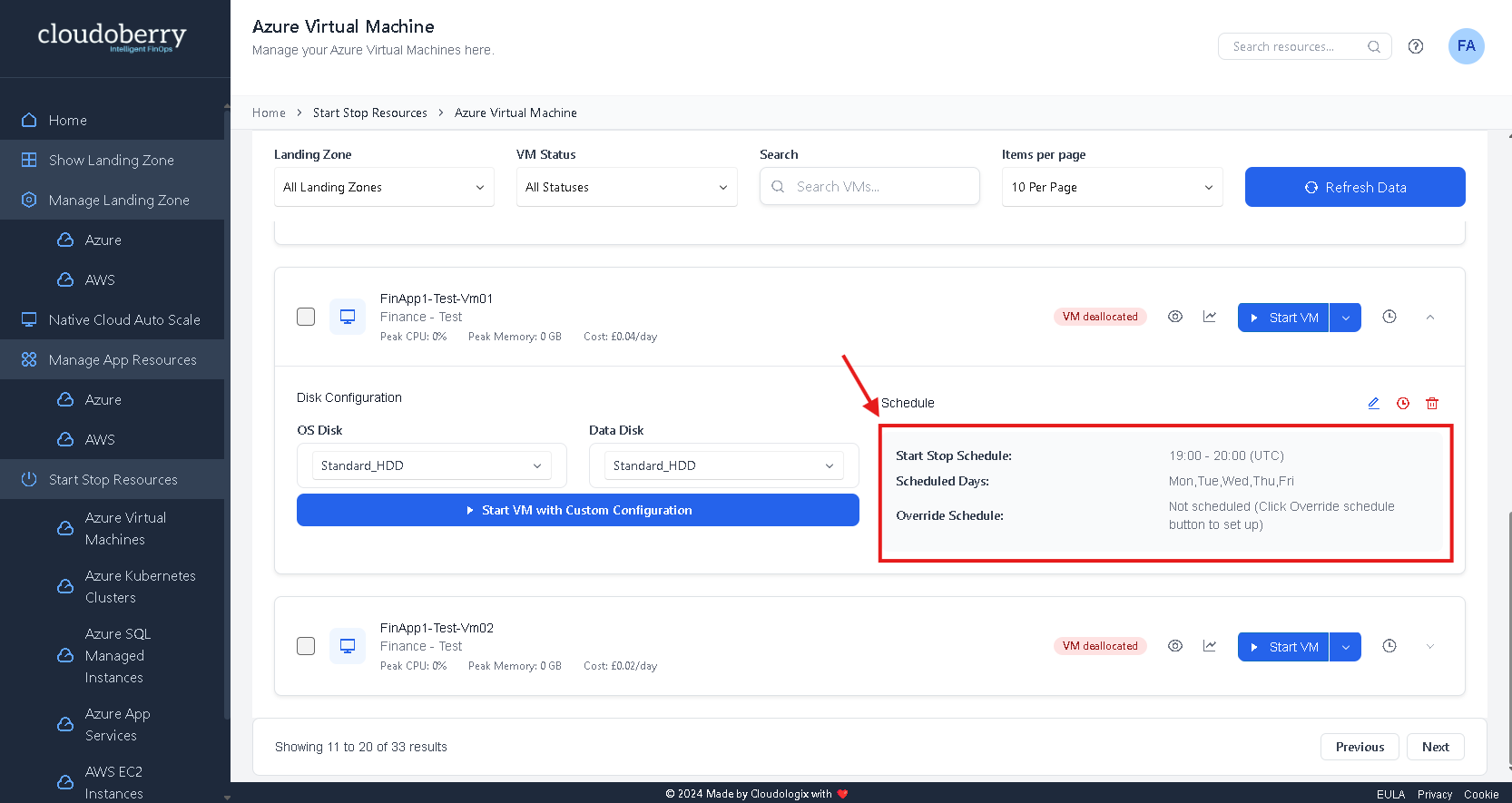Click the Home icon in sidebar
The height and width of the screenshot is (803, 1512).
point(29,120)
